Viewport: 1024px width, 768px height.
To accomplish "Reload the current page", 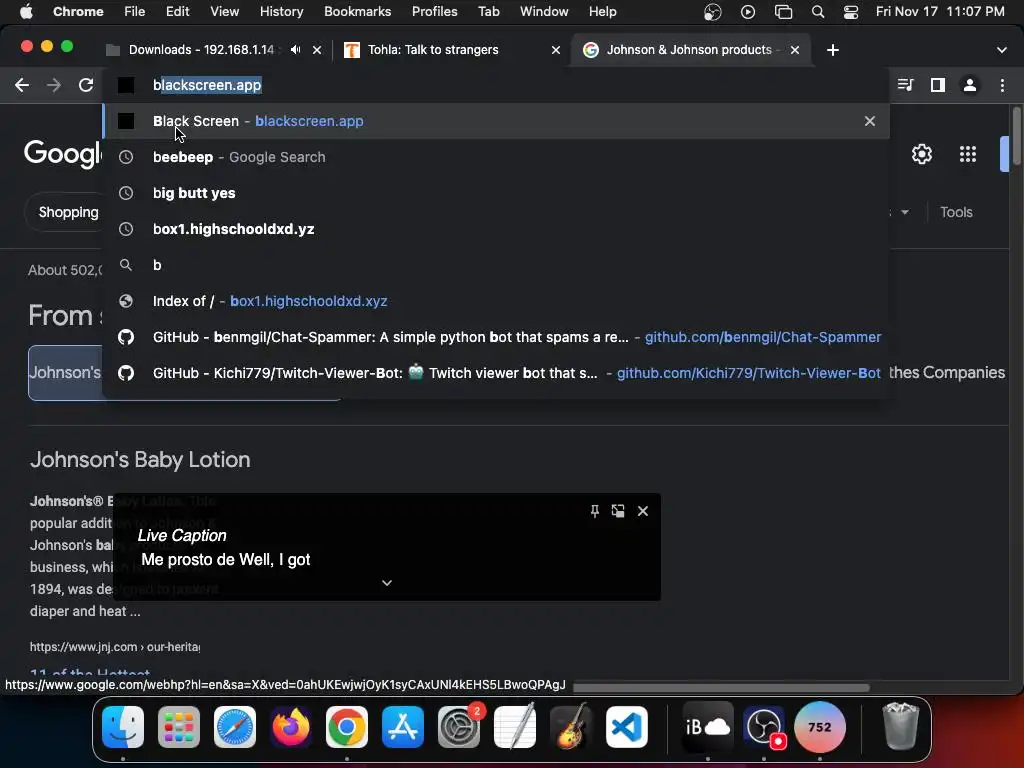I will pyautogui.click(x=86, y=85).
